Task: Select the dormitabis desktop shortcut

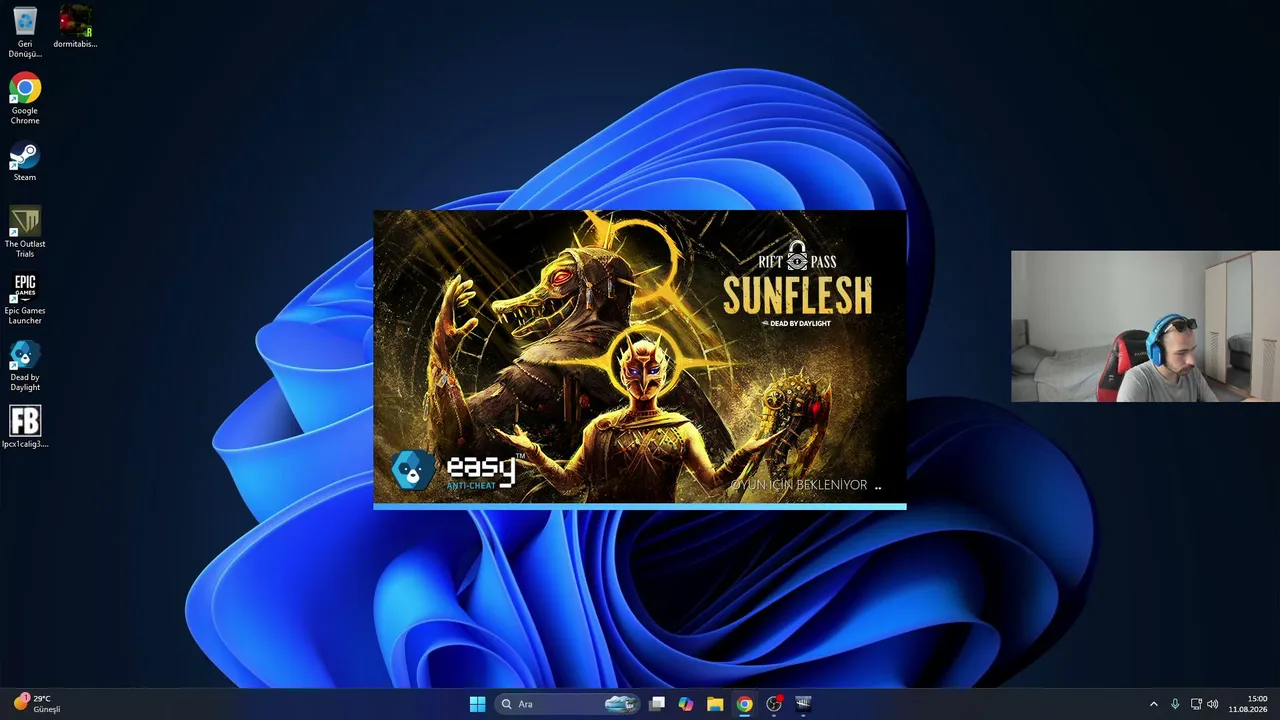Action: (75, 27)
